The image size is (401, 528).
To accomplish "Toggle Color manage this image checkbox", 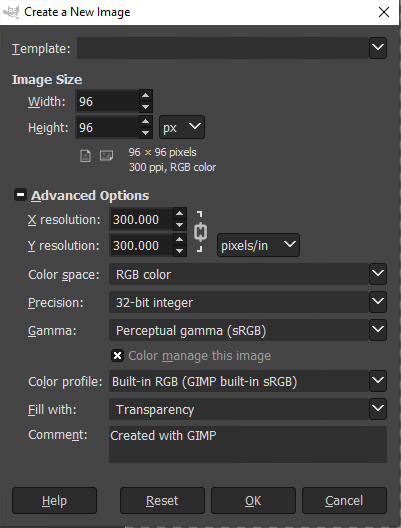I will 117,356.
